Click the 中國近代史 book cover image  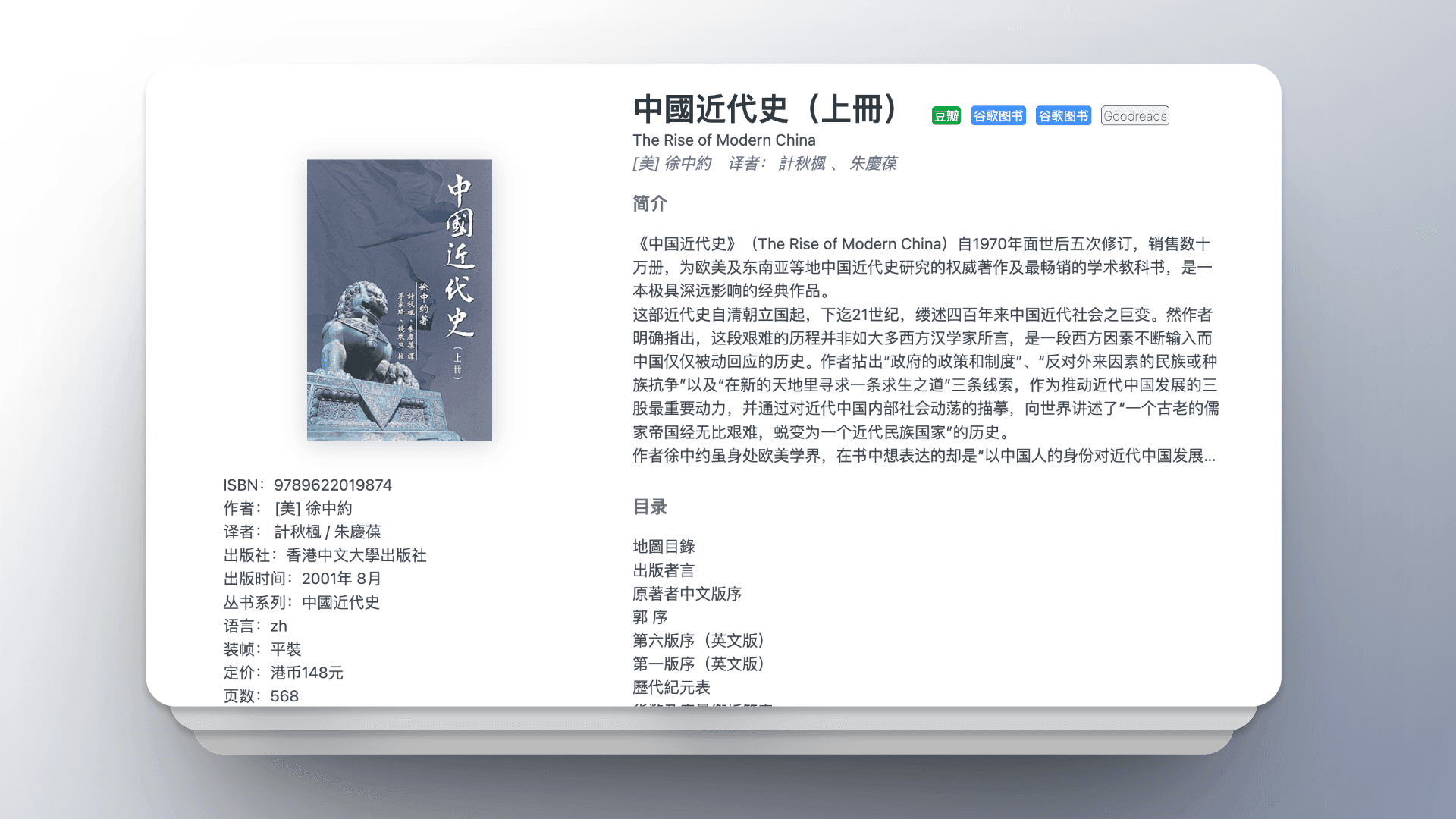click(400, 300)
